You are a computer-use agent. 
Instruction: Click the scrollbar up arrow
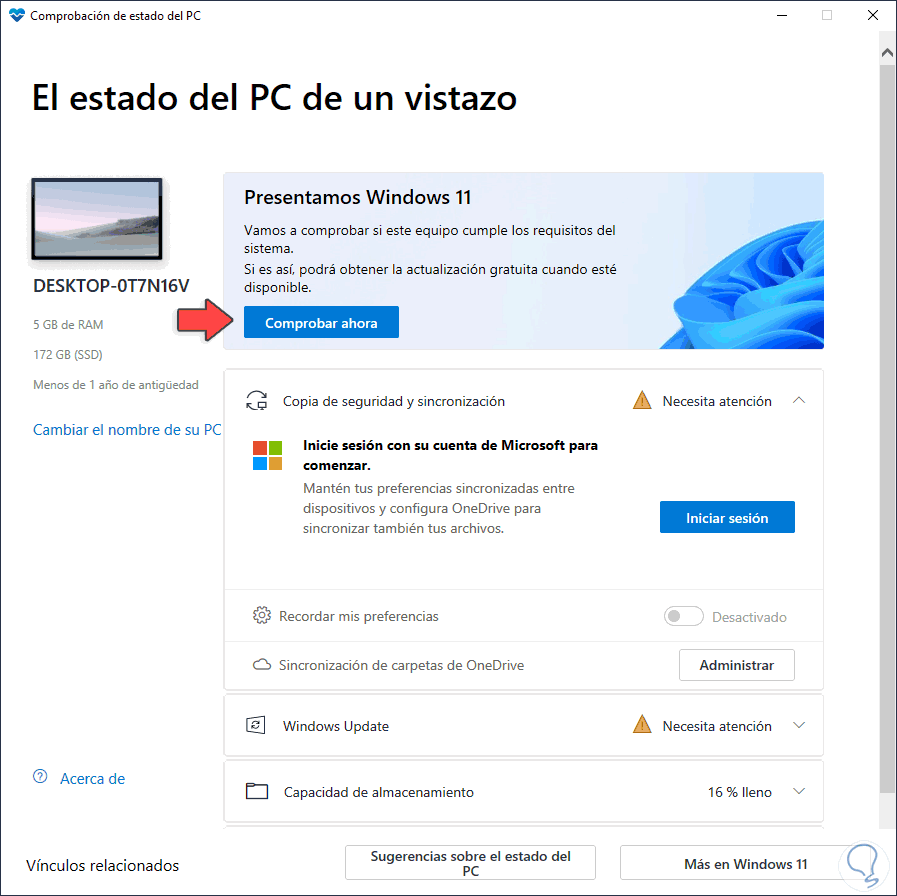pyautogui.click(x=887, y=53)
